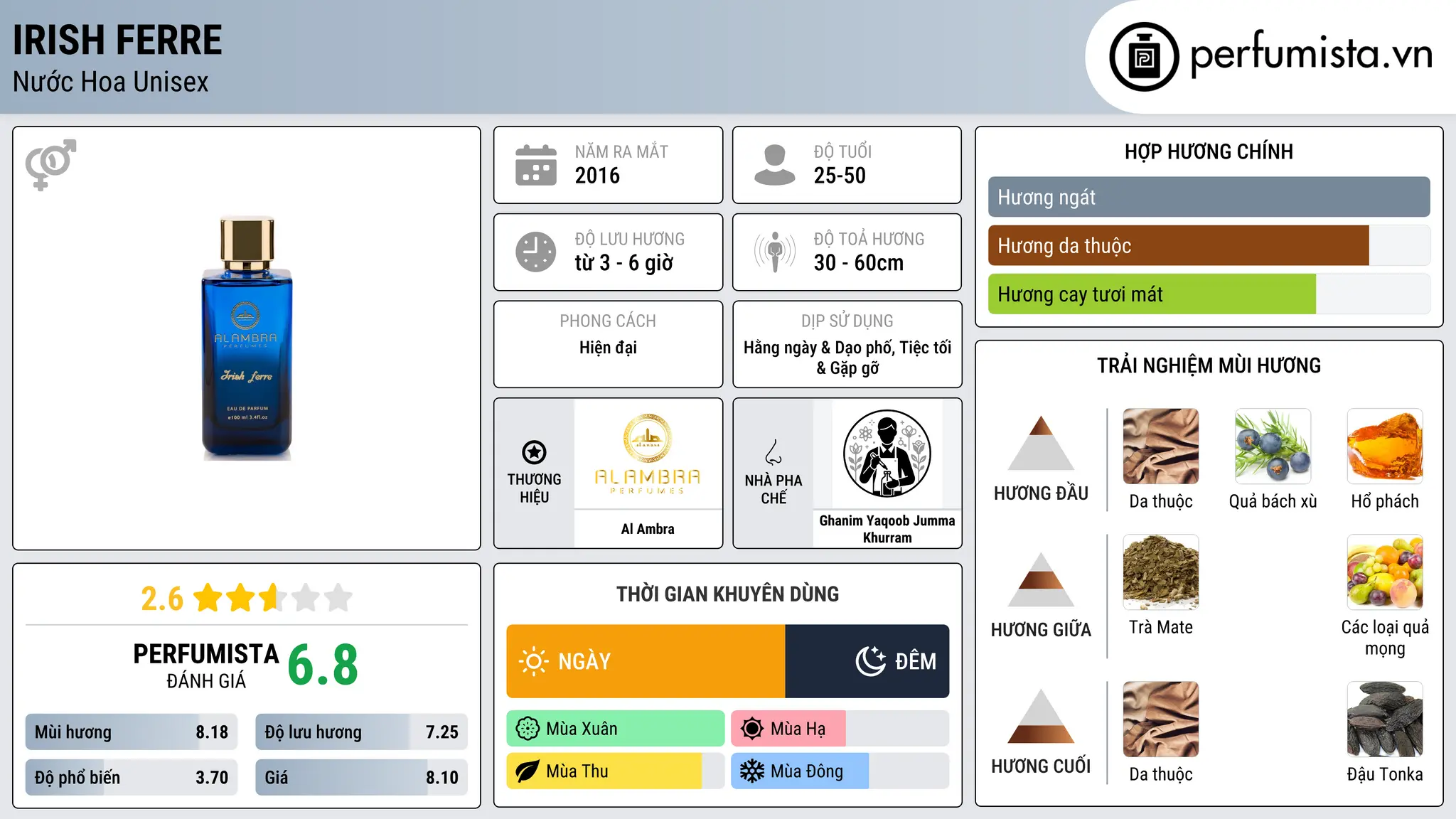Click the star badge icon above Thương hiệu
This screenshot has width=1456, height=819.
click(x=534, y=452)
